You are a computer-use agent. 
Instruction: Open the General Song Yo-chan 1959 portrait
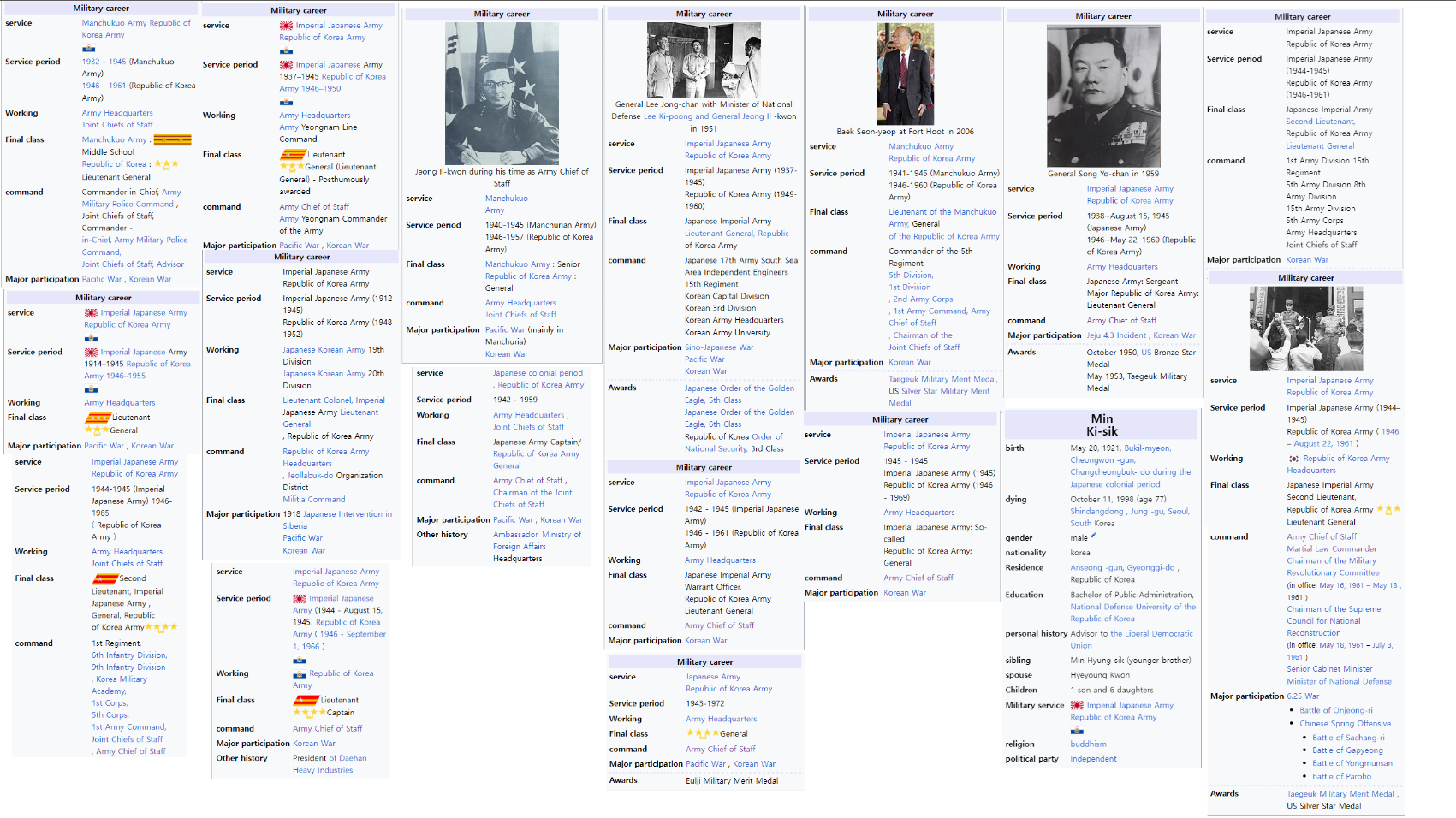click(1104, 96)
